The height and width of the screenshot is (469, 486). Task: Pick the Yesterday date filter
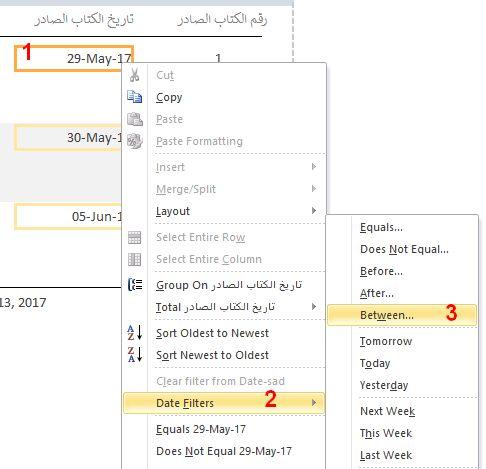click(384, 385)
